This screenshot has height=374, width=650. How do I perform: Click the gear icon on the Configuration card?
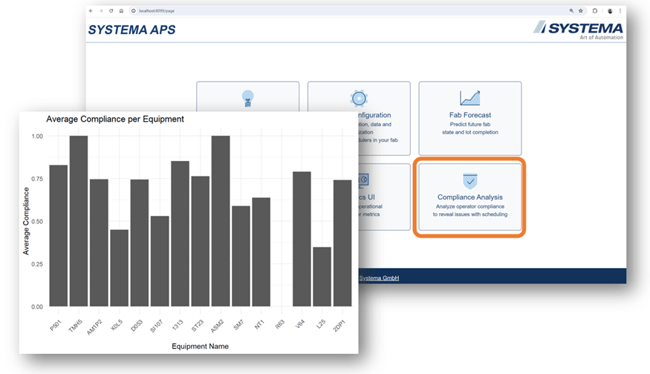359,98
